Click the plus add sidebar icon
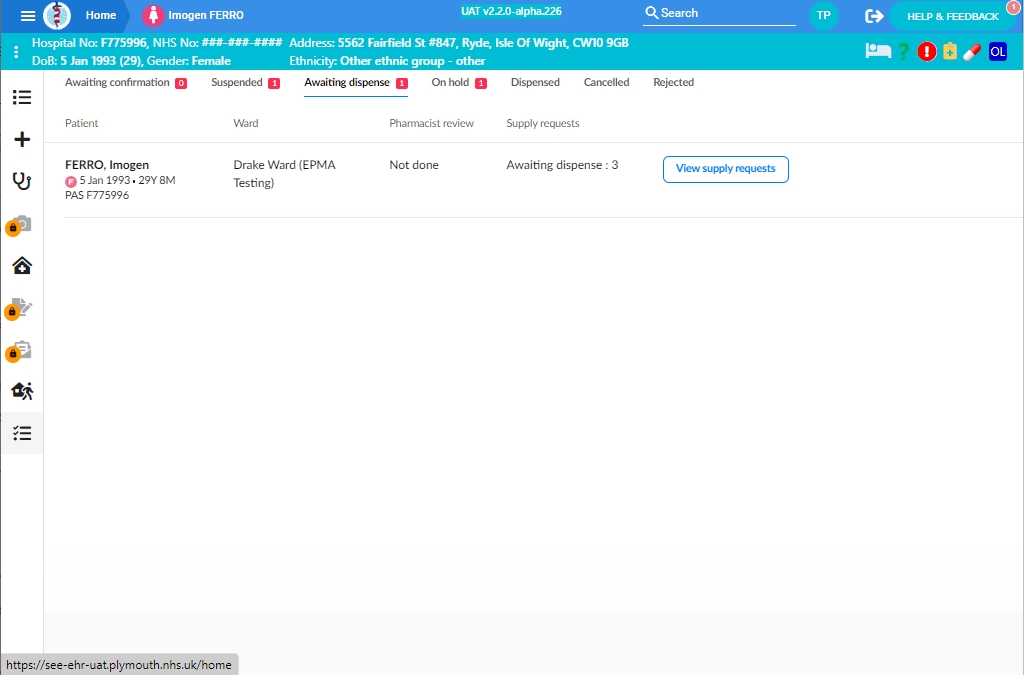This screenshot has width=1024, height=675. [x=22, y=139]
